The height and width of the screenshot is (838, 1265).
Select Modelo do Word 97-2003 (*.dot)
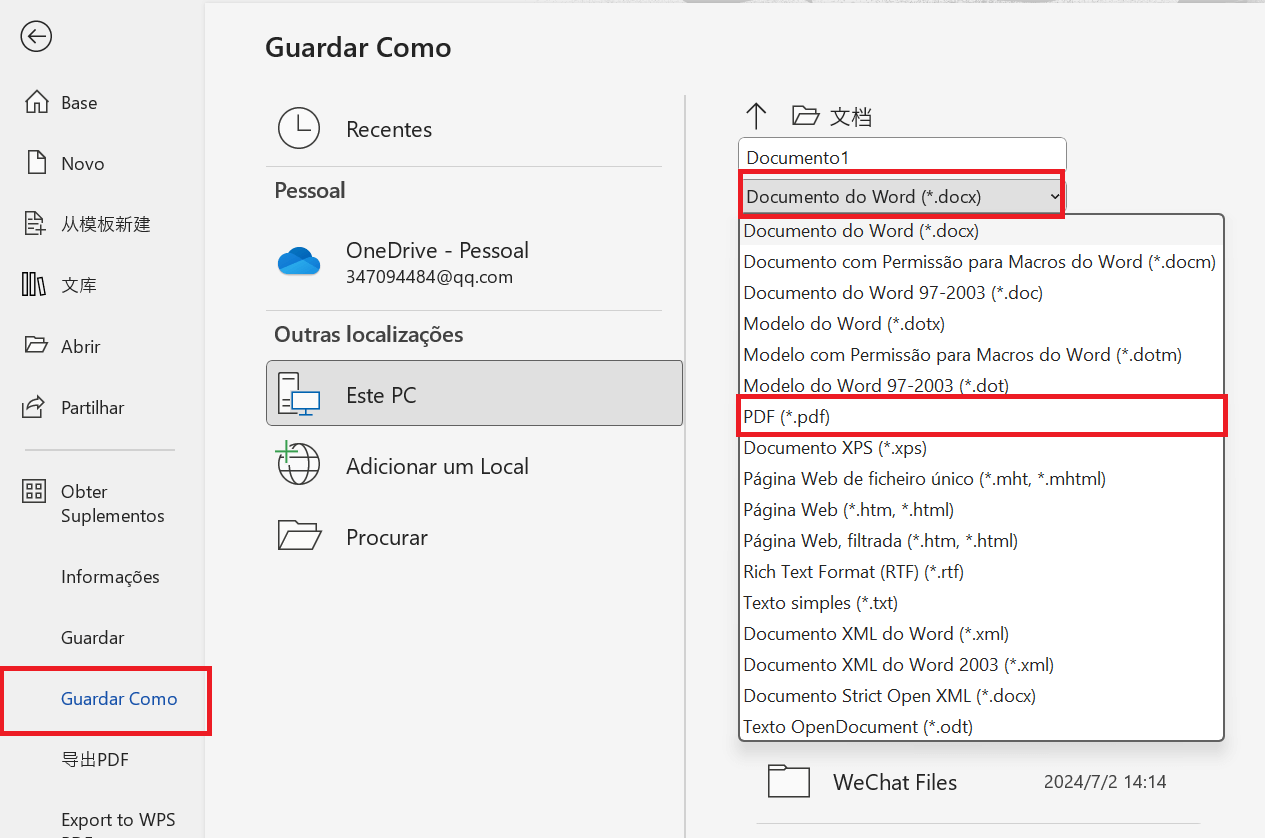(981, 386)
